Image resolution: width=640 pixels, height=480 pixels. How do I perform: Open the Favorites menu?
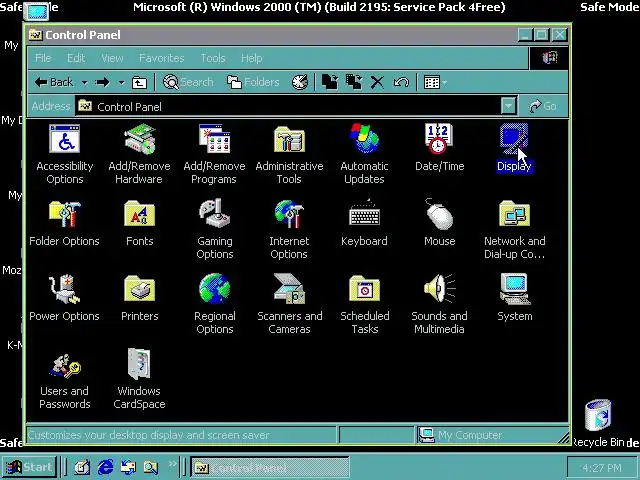(161, 58)
